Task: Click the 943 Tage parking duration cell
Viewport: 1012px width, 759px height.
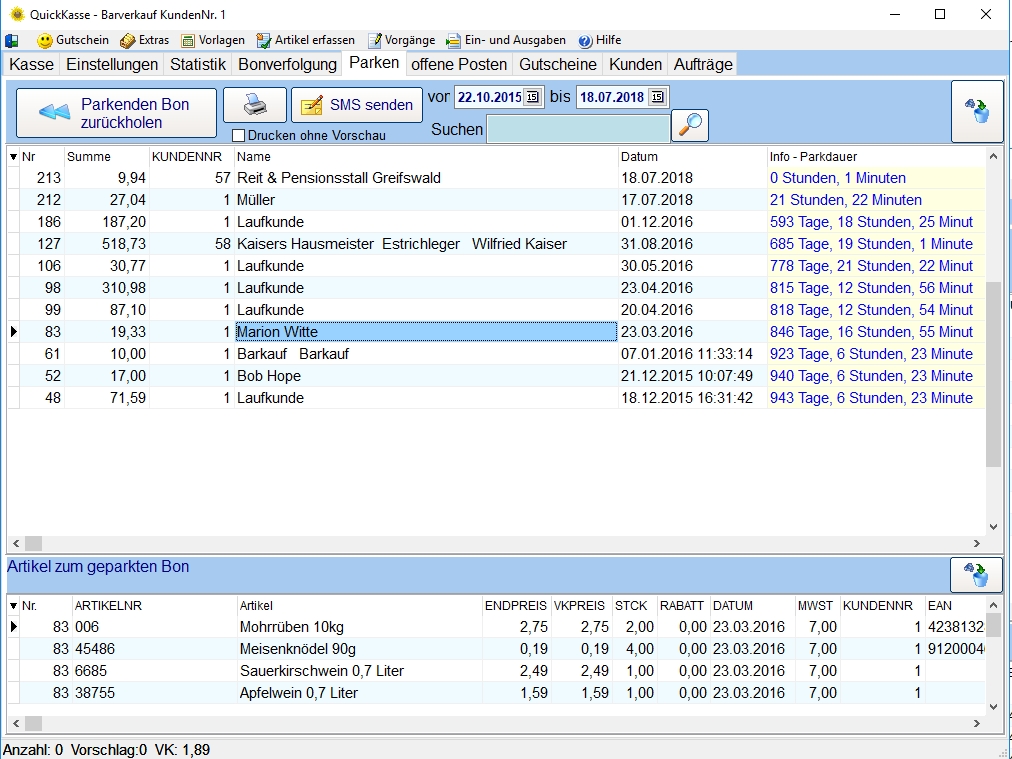Action: tap(876, 398)
